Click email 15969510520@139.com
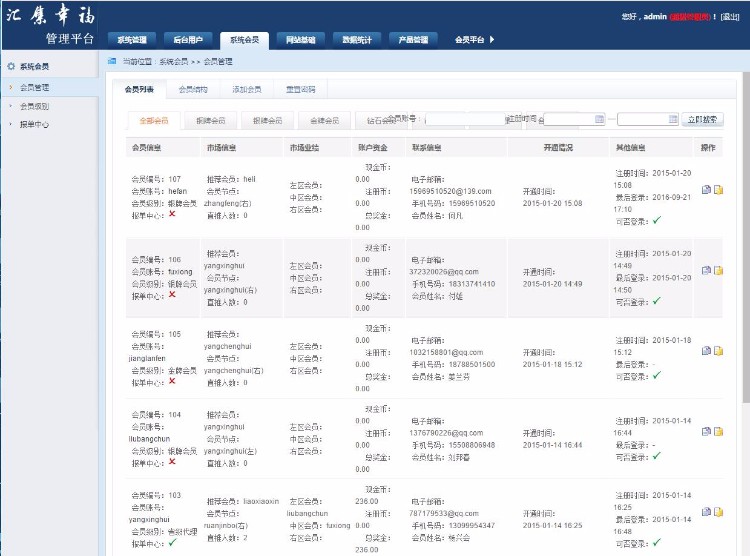The image size is (750, 556). (450, 191)
